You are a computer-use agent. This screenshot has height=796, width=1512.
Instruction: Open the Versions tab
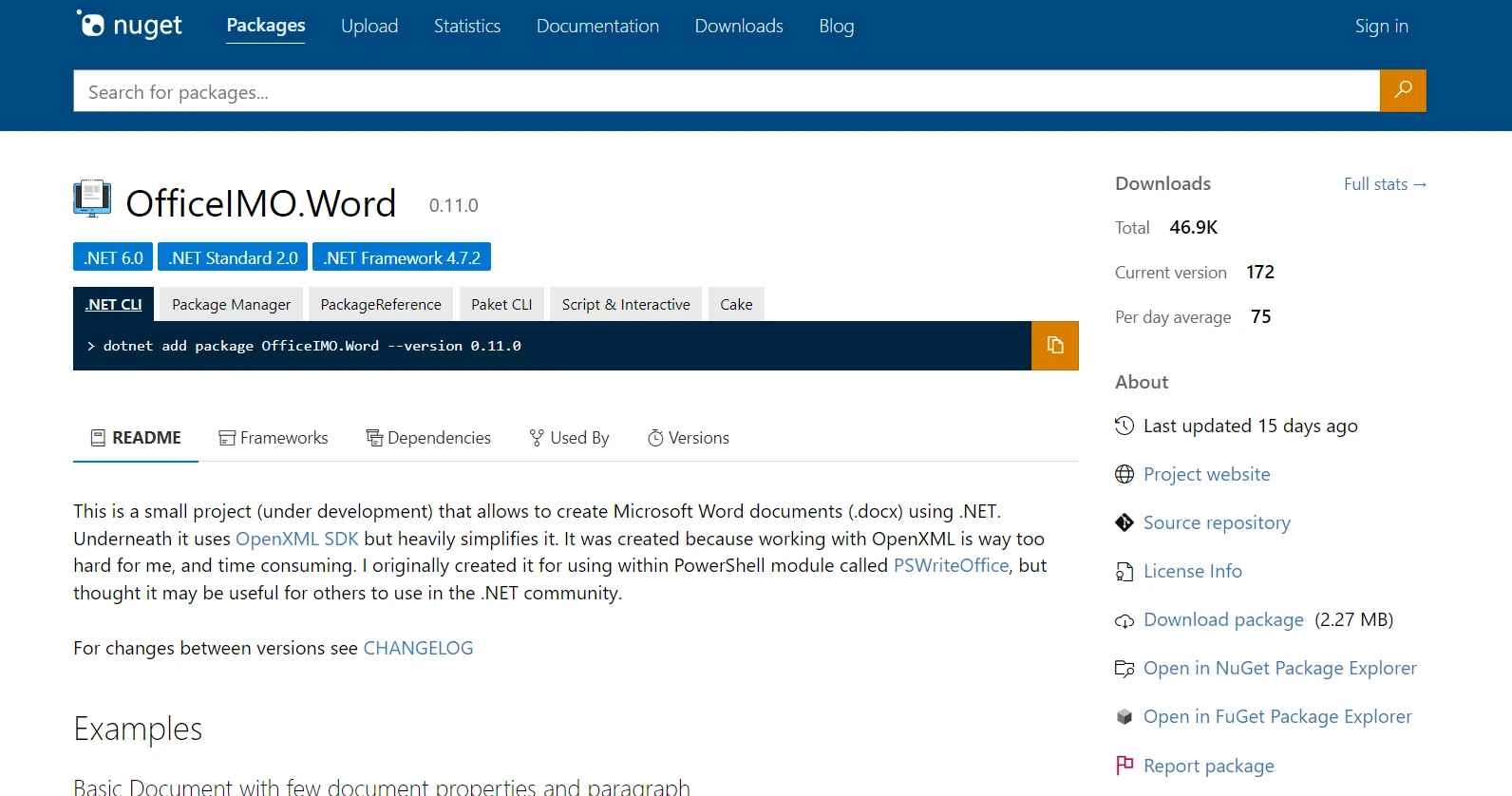(x=688, y=438)
